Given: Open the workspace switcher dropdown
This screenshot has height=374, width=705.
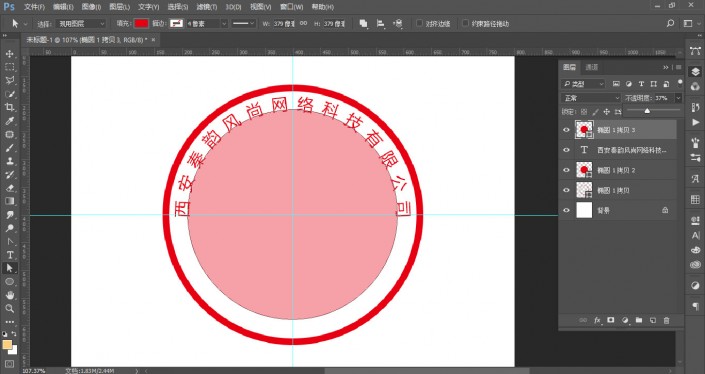Looking at the screenshot, I should (x=689, y=23).
